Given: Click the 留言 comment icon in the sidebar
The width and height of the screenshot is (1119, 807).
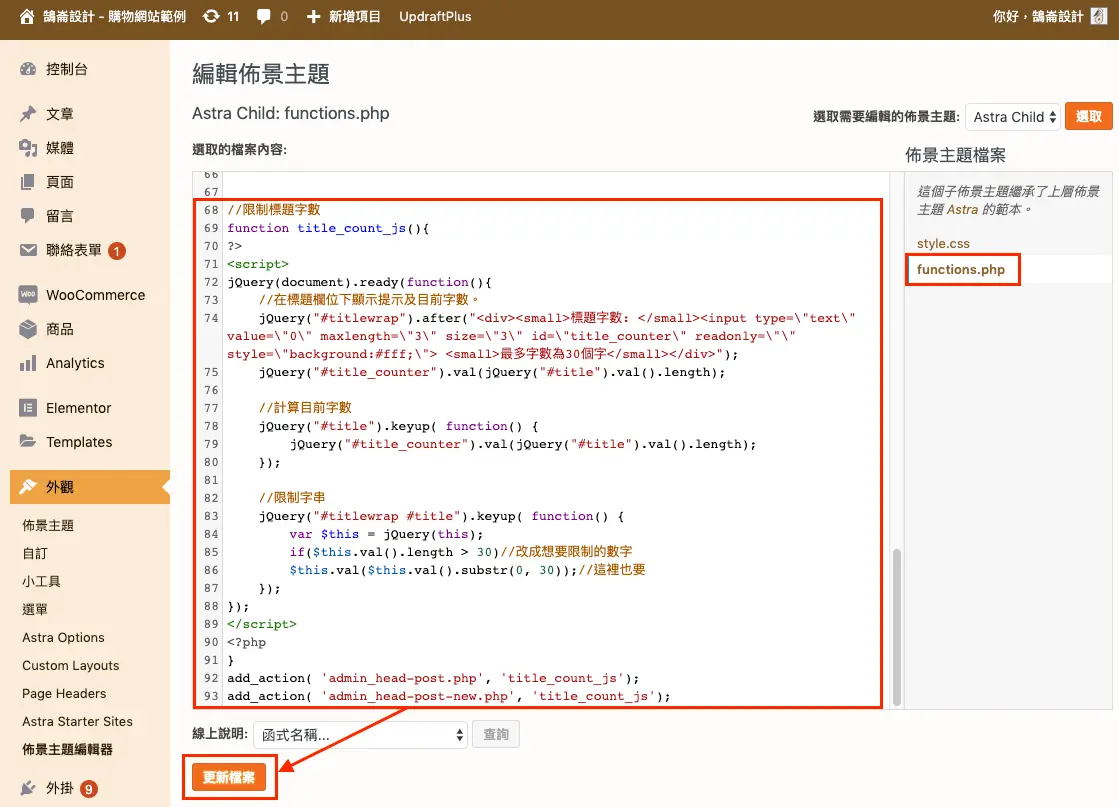Looking at the screenshot, I should pyautogui.click(x=28, y=215).
